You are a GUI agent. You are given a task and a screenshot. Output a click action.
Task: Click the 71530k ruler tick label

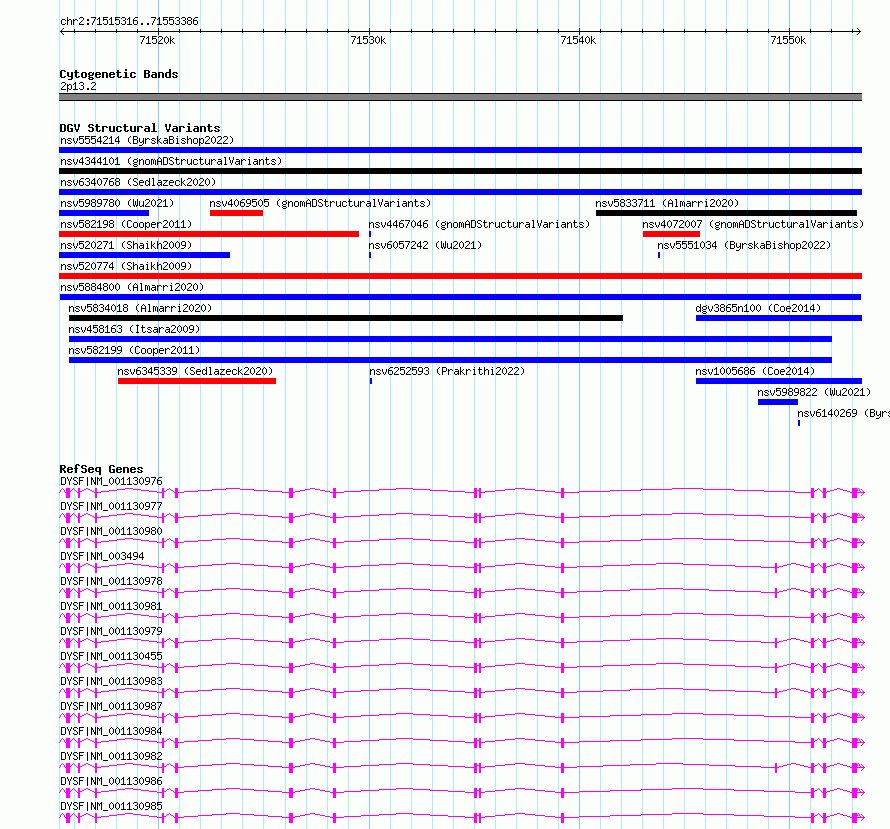(x=368, y=40)
